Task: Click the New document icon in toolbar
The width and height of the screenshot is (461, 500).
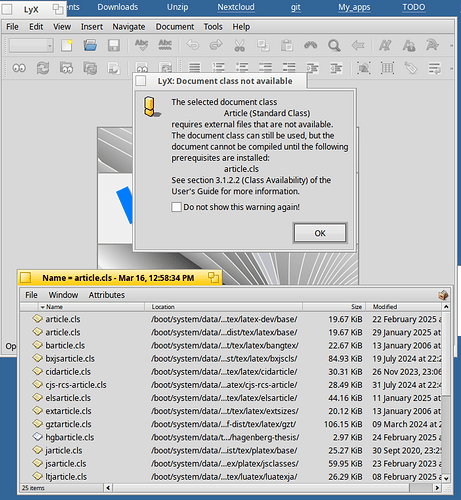Action: (67, 45)
